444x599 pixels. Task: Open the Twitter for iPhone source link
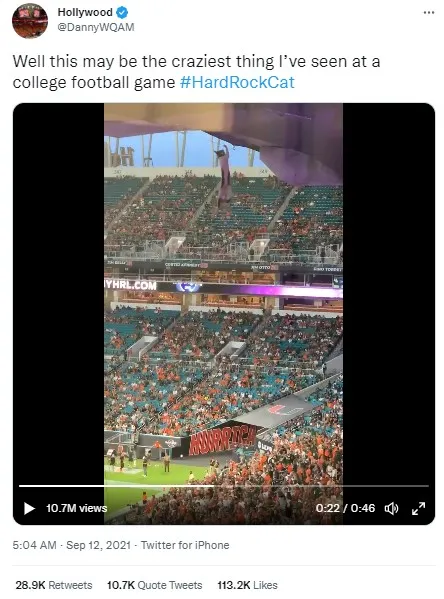pyautogui.click(x=185, y=545)
